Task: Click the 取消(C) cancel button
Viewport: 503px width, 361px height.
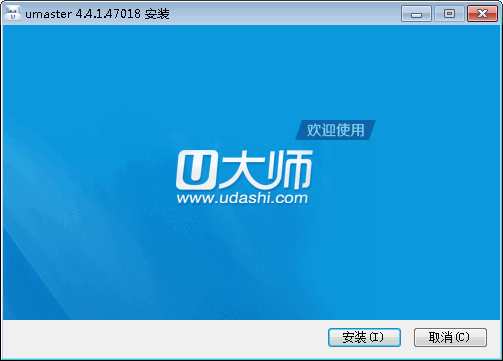Action: 450,337
